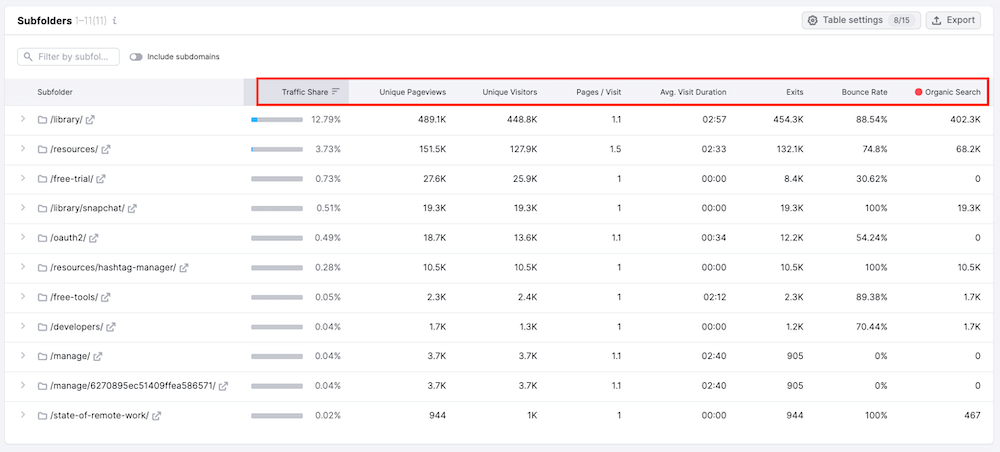1000x452 pixels.
Task: Open /oauth2/ in new tab icon
Action: pos(93,238)
